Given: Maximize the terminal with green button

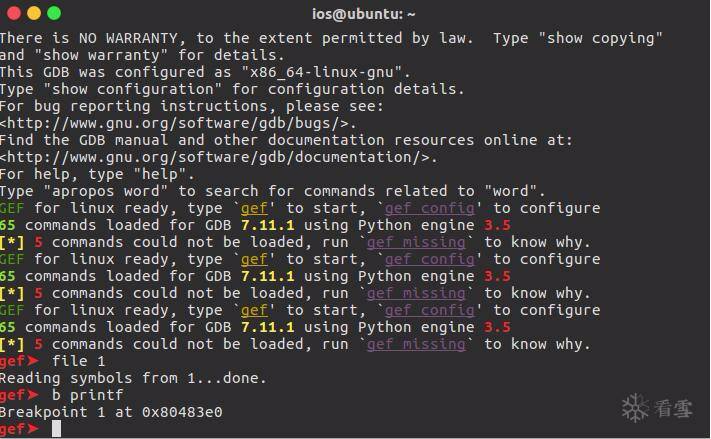Looking at the screenshot, I should (53, 13).
